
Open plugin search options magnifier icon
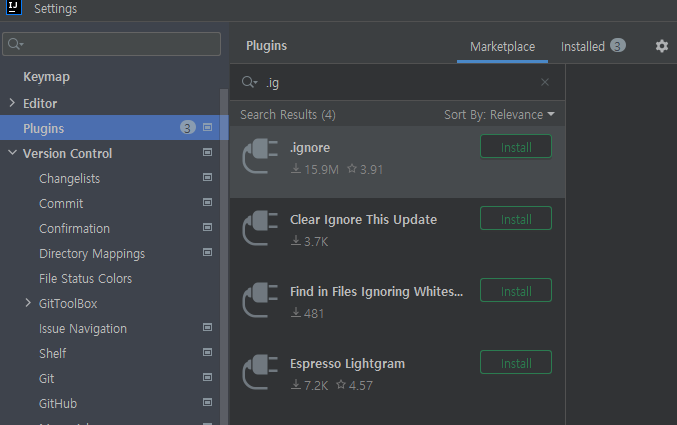tap(250, 82)
